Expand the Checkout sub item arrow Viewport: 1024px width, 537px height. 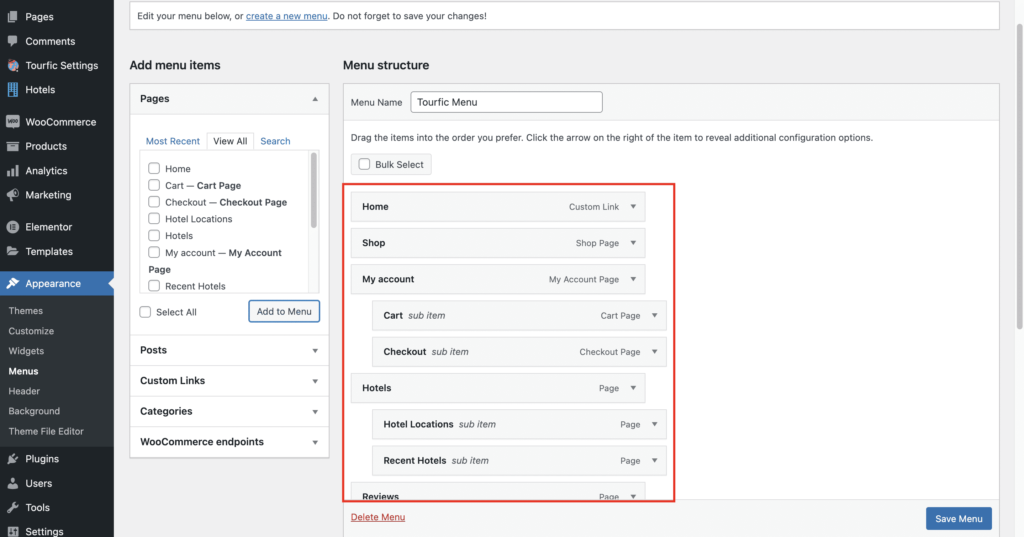pos(654,351)
